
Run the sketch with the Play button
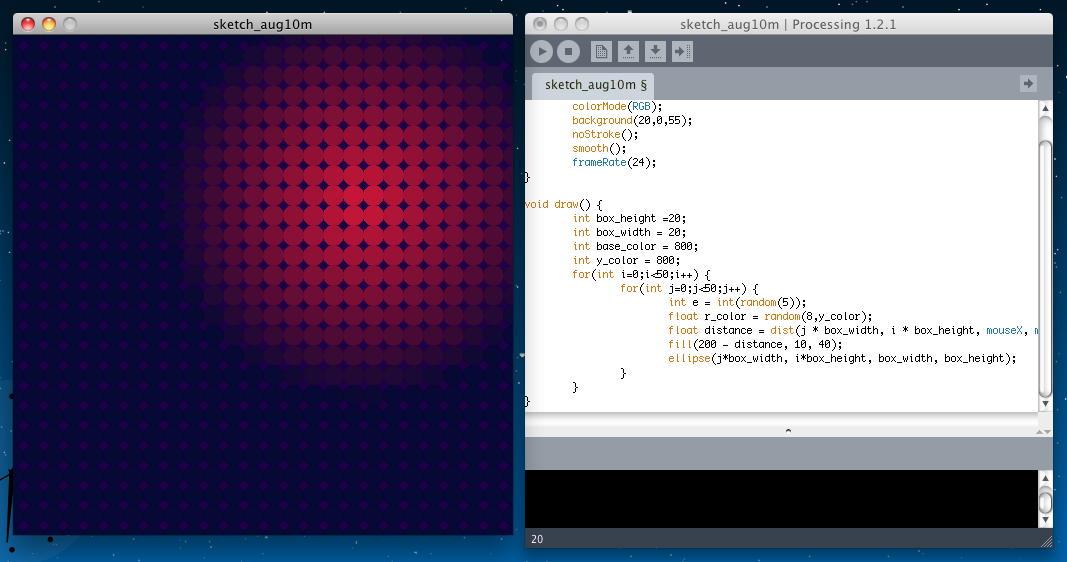pos(541,51)
